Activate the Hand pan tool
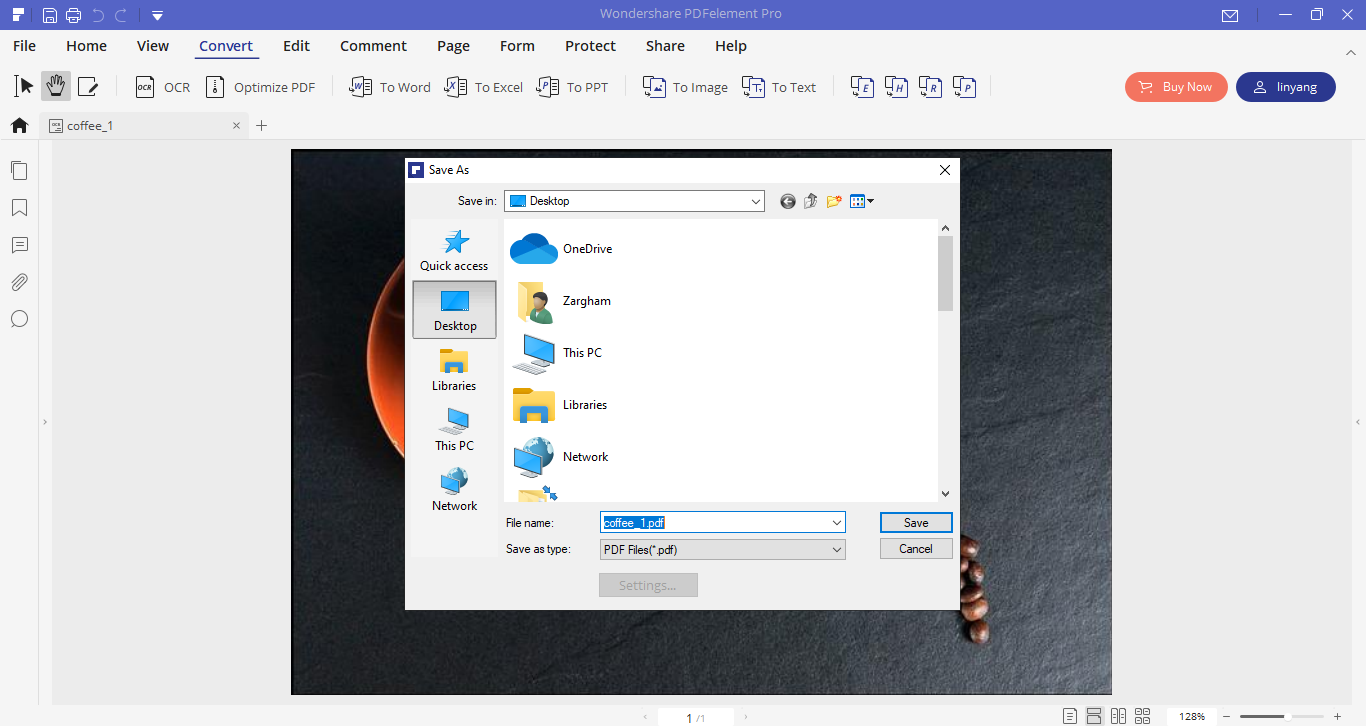The height and width of the screenshot is (726, 1366). [56, 86]
